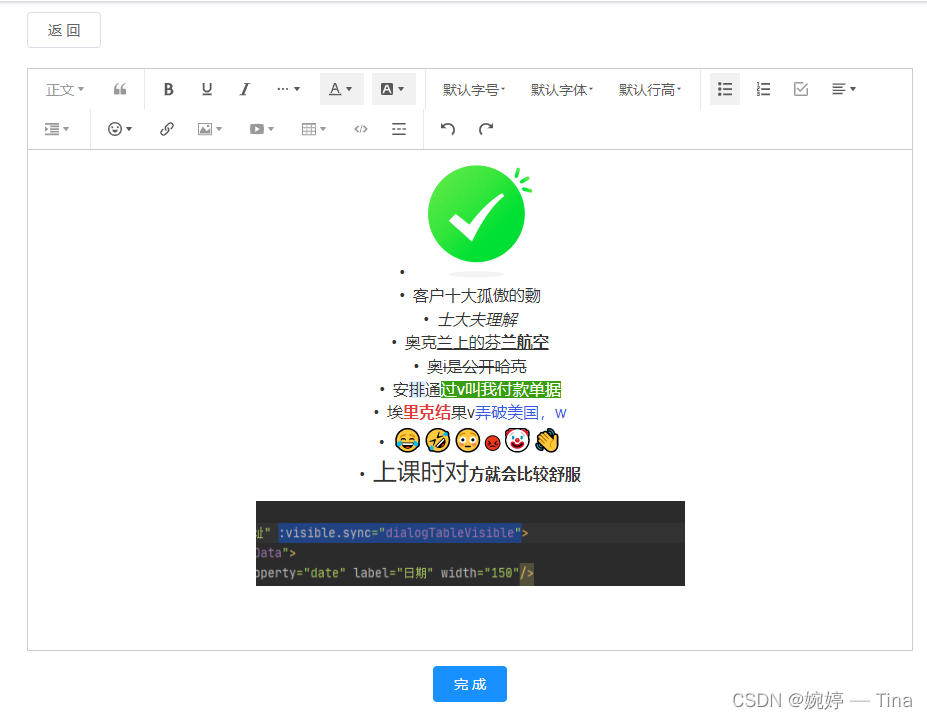Image resolution: width=927 pixels, height=719 pixels.
Task: Apply italic formatting to text
Action: 244,89
